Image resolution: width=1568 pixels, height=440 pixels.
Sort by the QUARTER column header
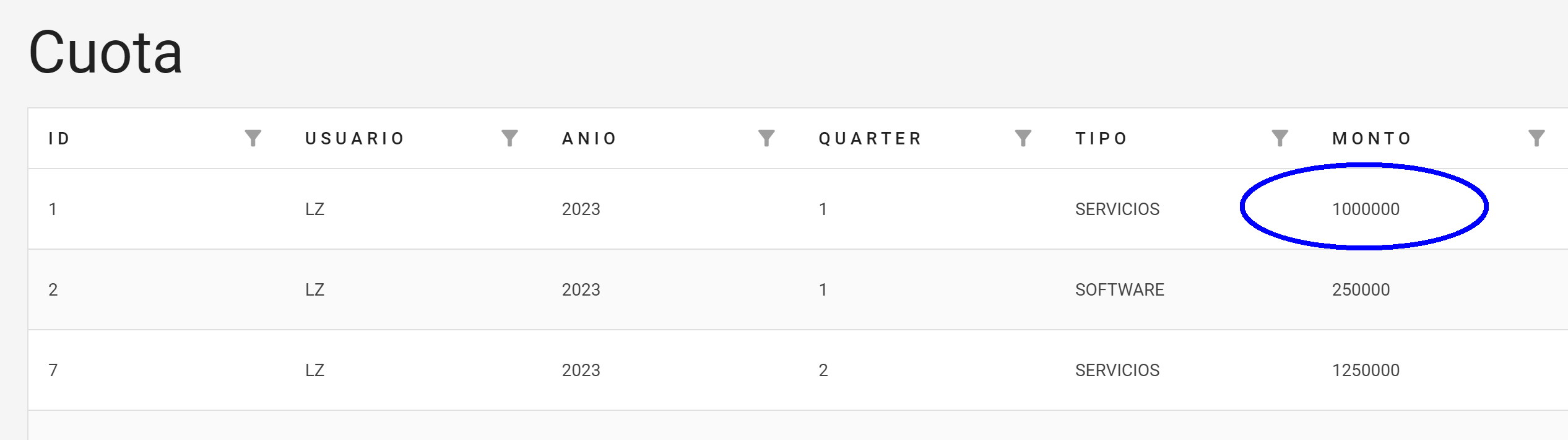[870, 138]
